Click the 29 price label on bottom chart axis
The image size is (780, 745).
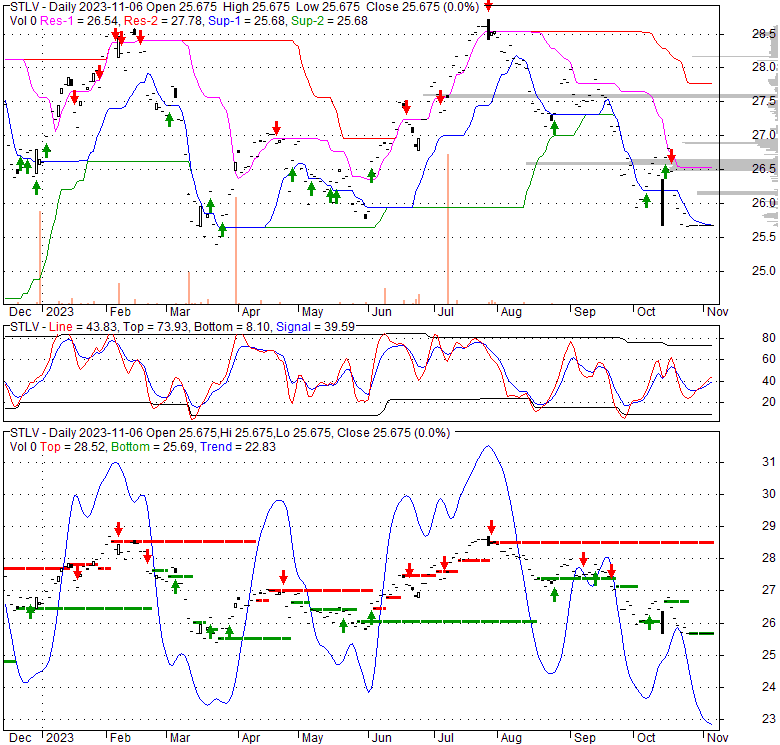(x=769, y=526)
